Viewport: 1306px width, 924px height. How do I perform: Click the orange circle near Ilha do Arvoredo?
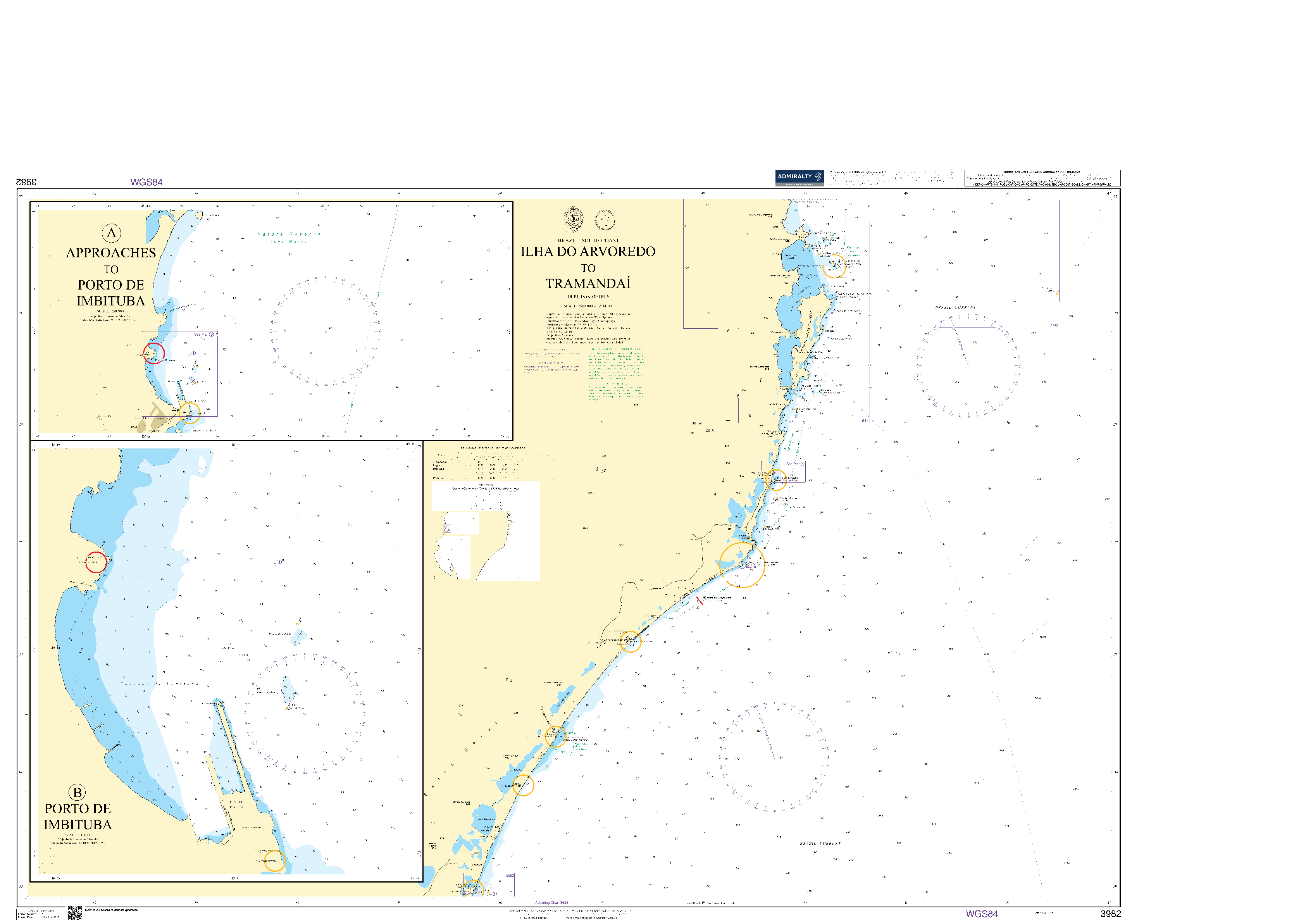834,266
